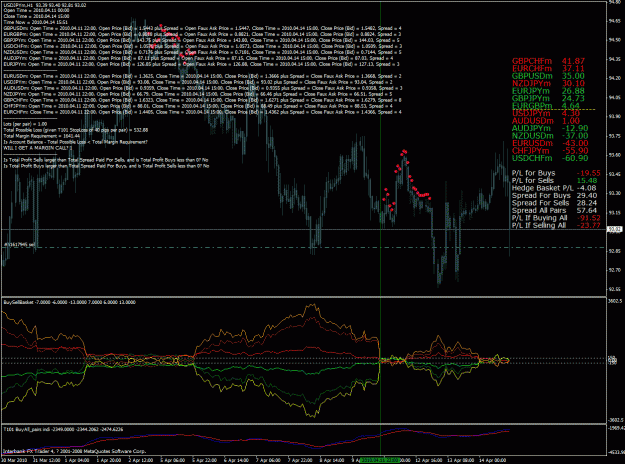Image resolution: width=625 pixels, height=464 pixels.
Task: Click the P/L for Sells value
Action: point(587,181)
